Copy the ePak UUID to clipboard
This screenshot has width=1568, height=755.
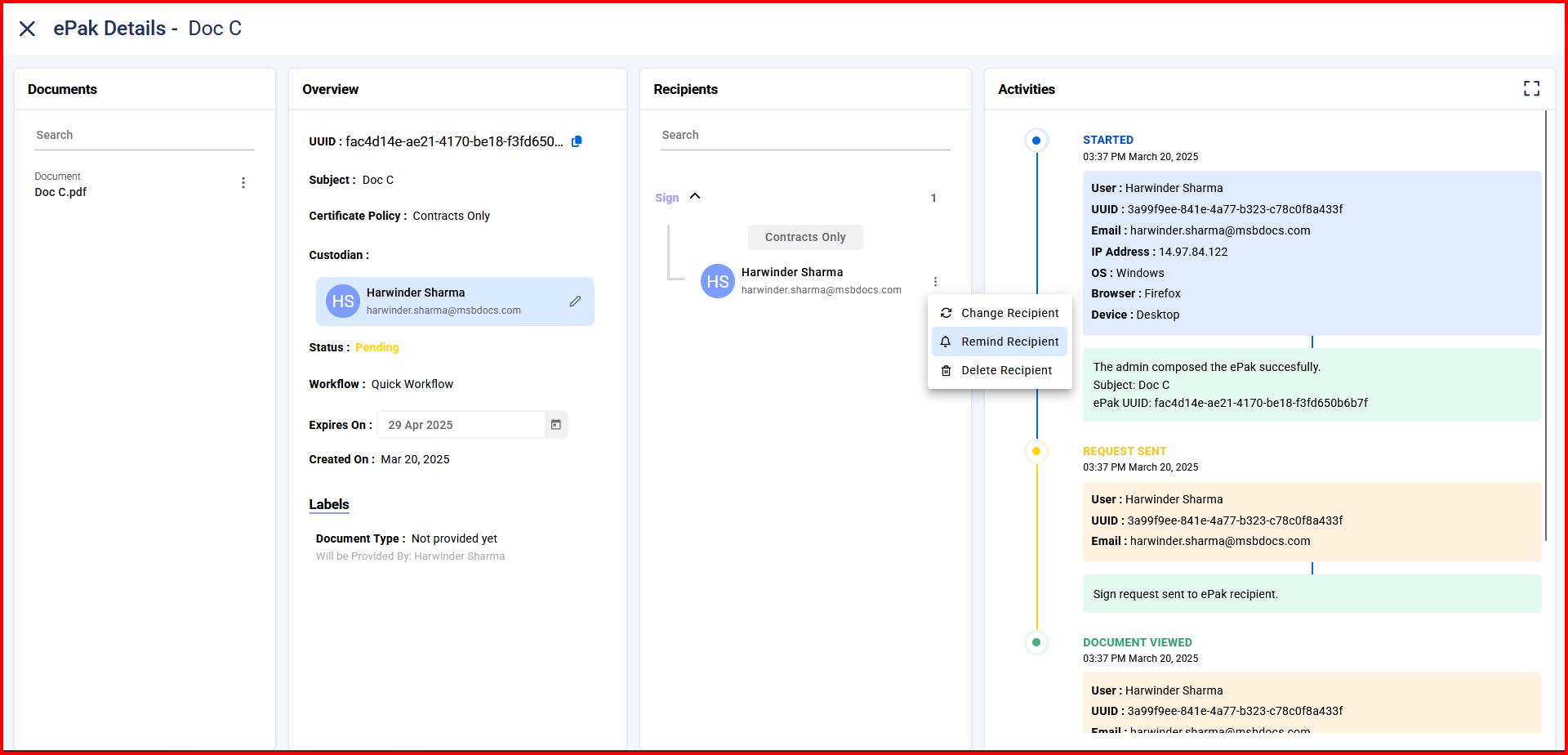click(577, 141)
